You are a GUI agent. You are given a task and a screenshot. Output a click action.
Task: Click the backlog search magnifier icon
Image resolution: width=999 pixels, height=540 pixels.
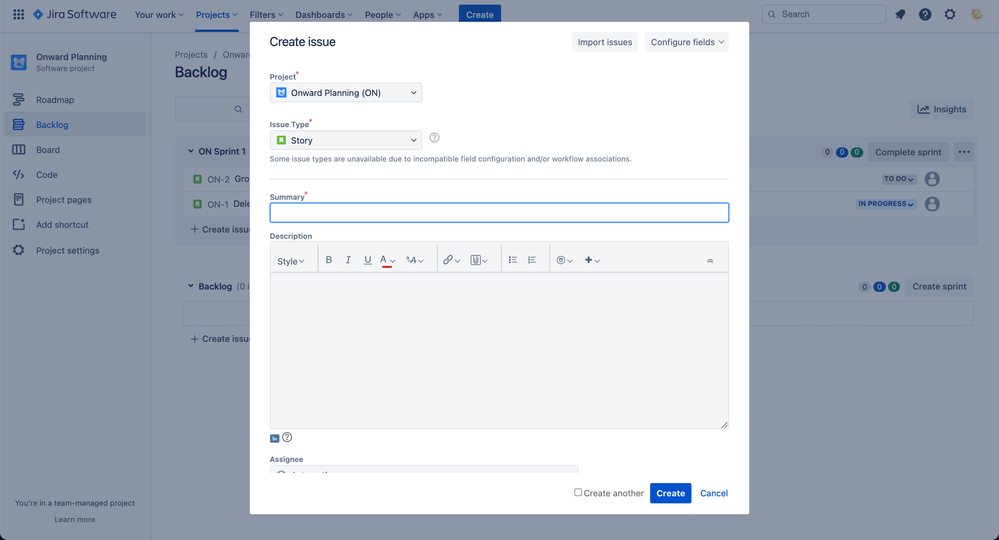pyautogui.click(x=238, y=110)
